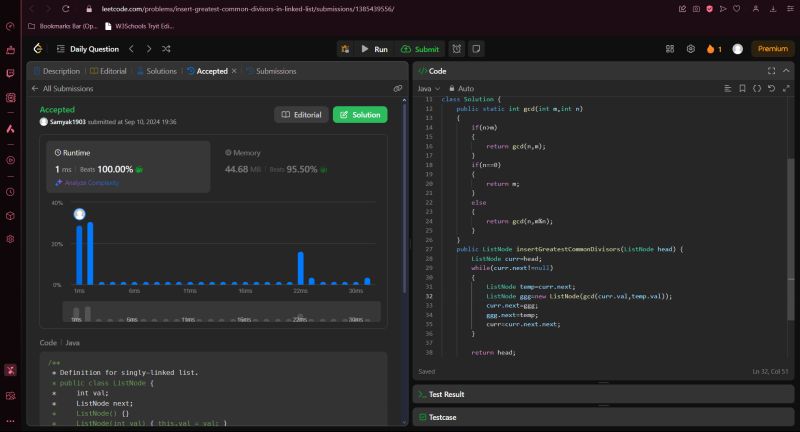Click the 22ms bar in runtime chart

pyautogui.click(x=301, y=268)
